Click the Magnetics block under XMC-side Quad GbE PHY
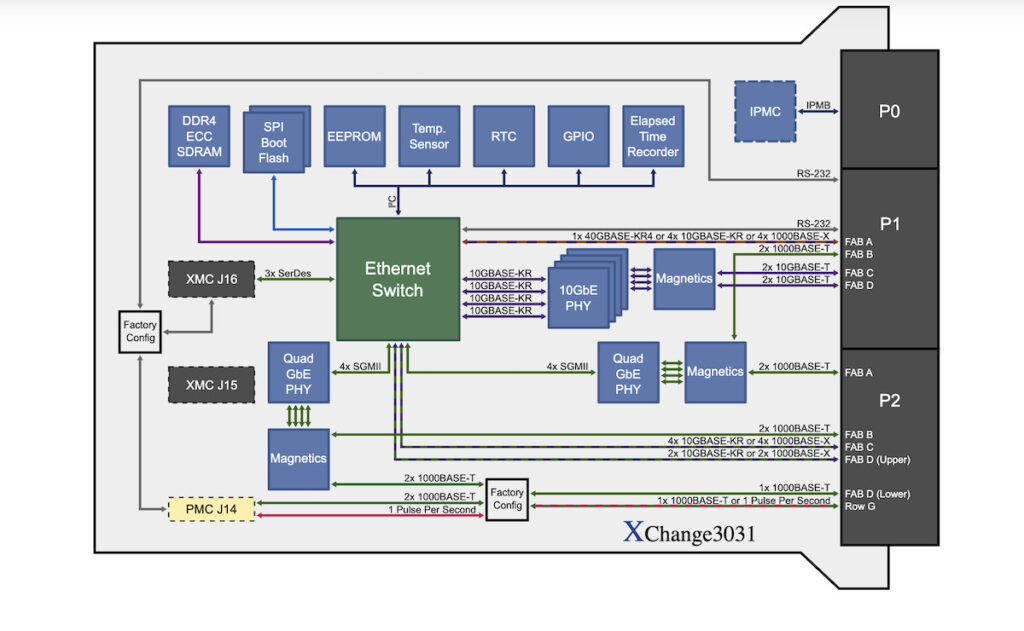The height and width of the screenshot is (631, 1024). 298,459
